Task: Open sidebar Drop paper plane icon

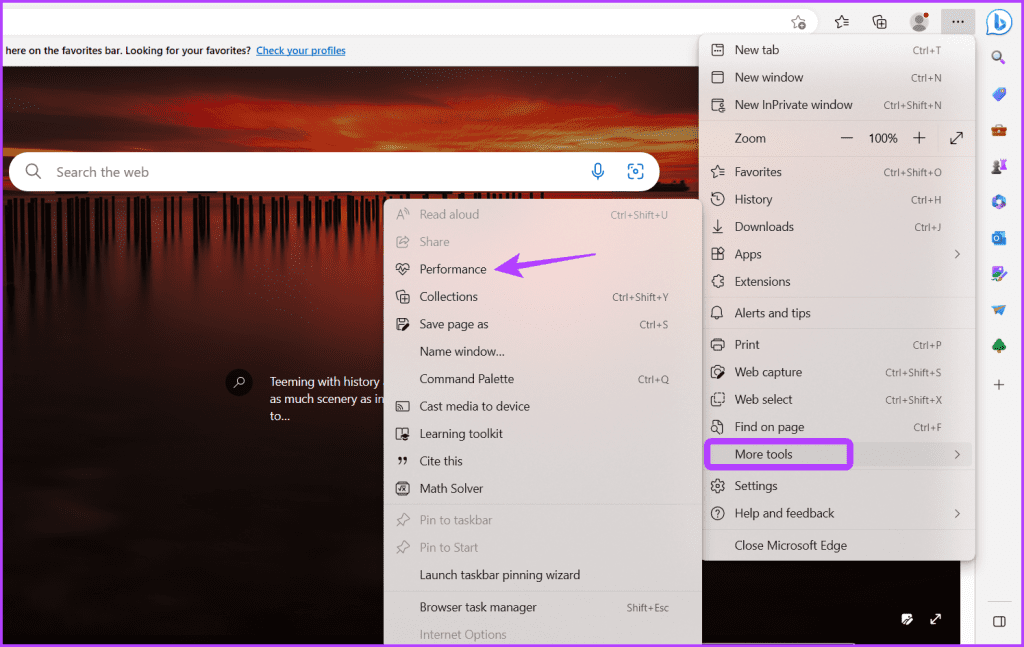Action: pos(999,309)
